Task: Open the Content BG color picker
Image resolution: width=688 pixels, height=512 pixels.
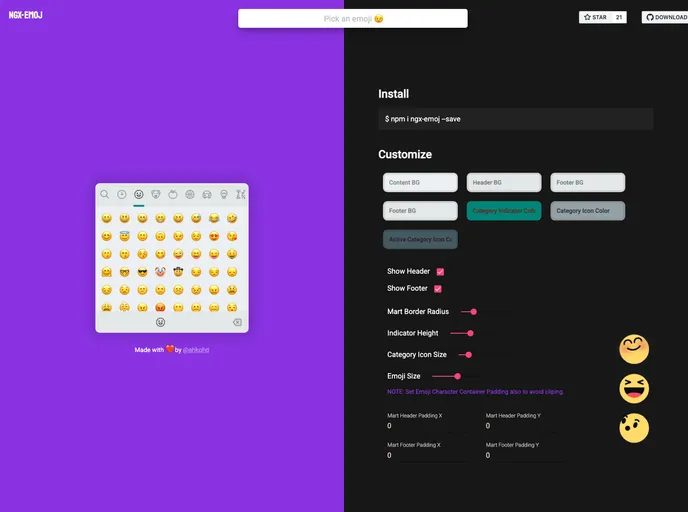Action: (420, 183)
